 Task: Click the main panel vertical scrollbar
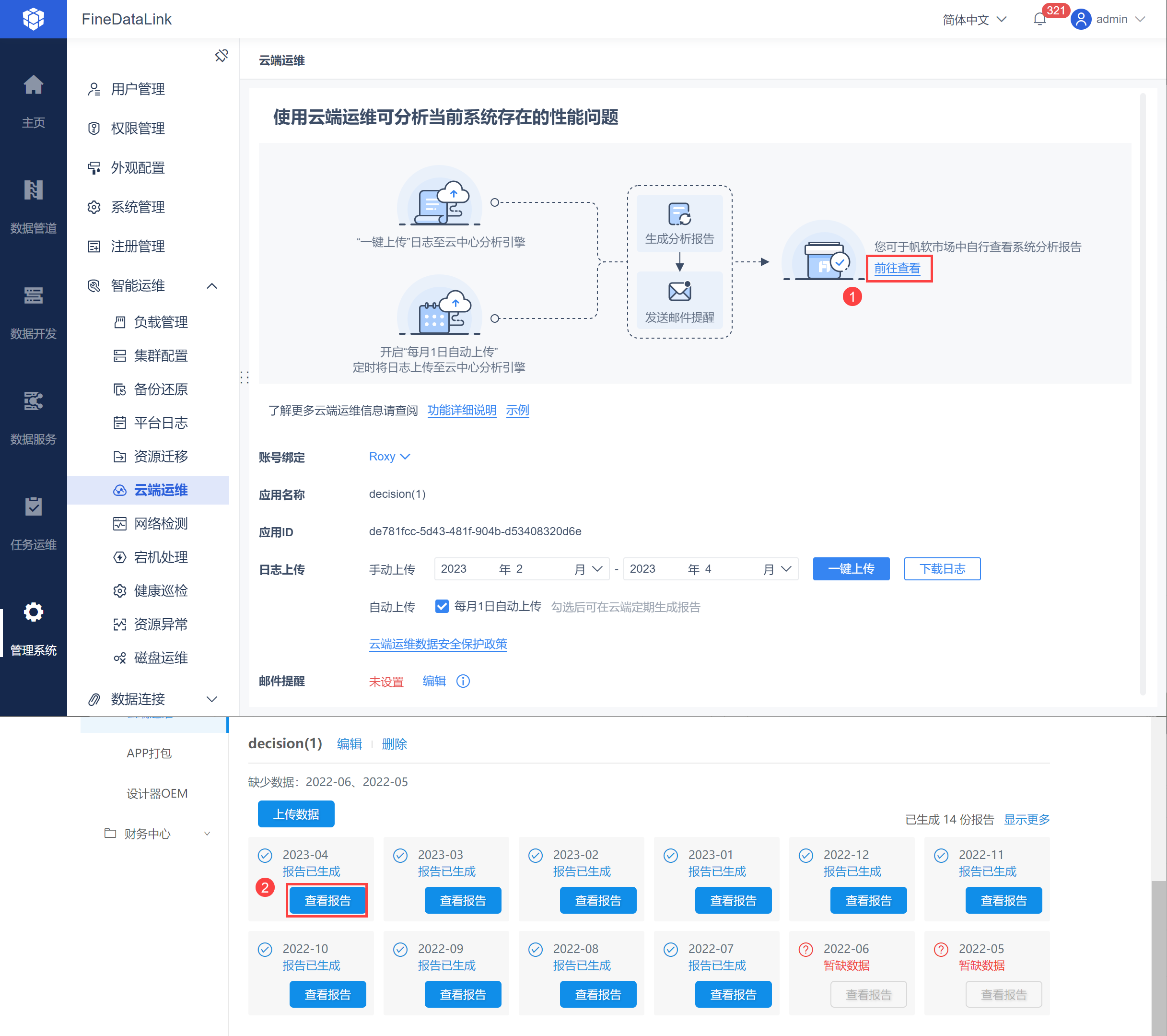[x=1143, y=394]
